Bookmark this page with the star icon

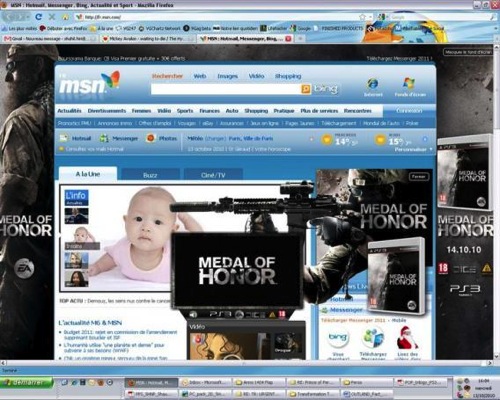click(362, 17)
